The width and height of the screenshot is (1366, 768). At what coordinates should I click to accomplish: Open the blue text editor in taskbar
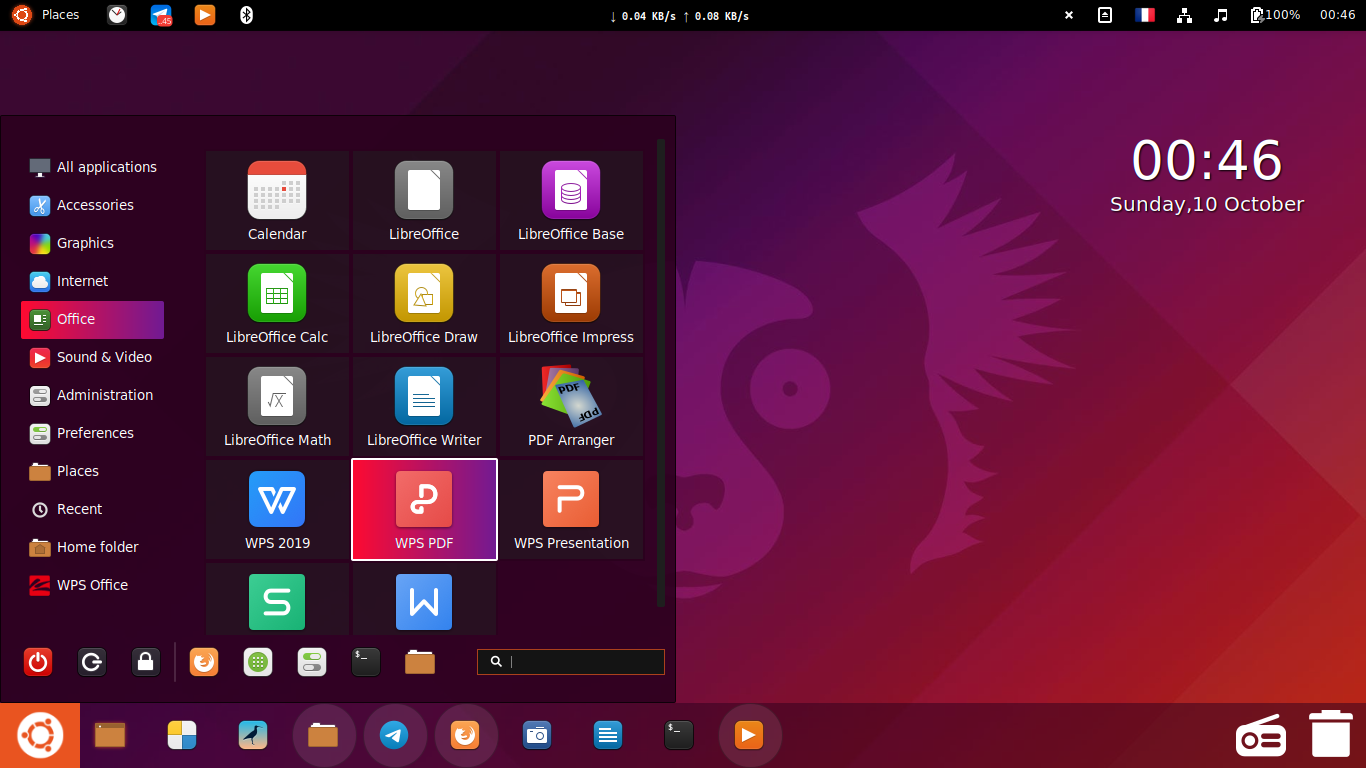click(607, 736)
